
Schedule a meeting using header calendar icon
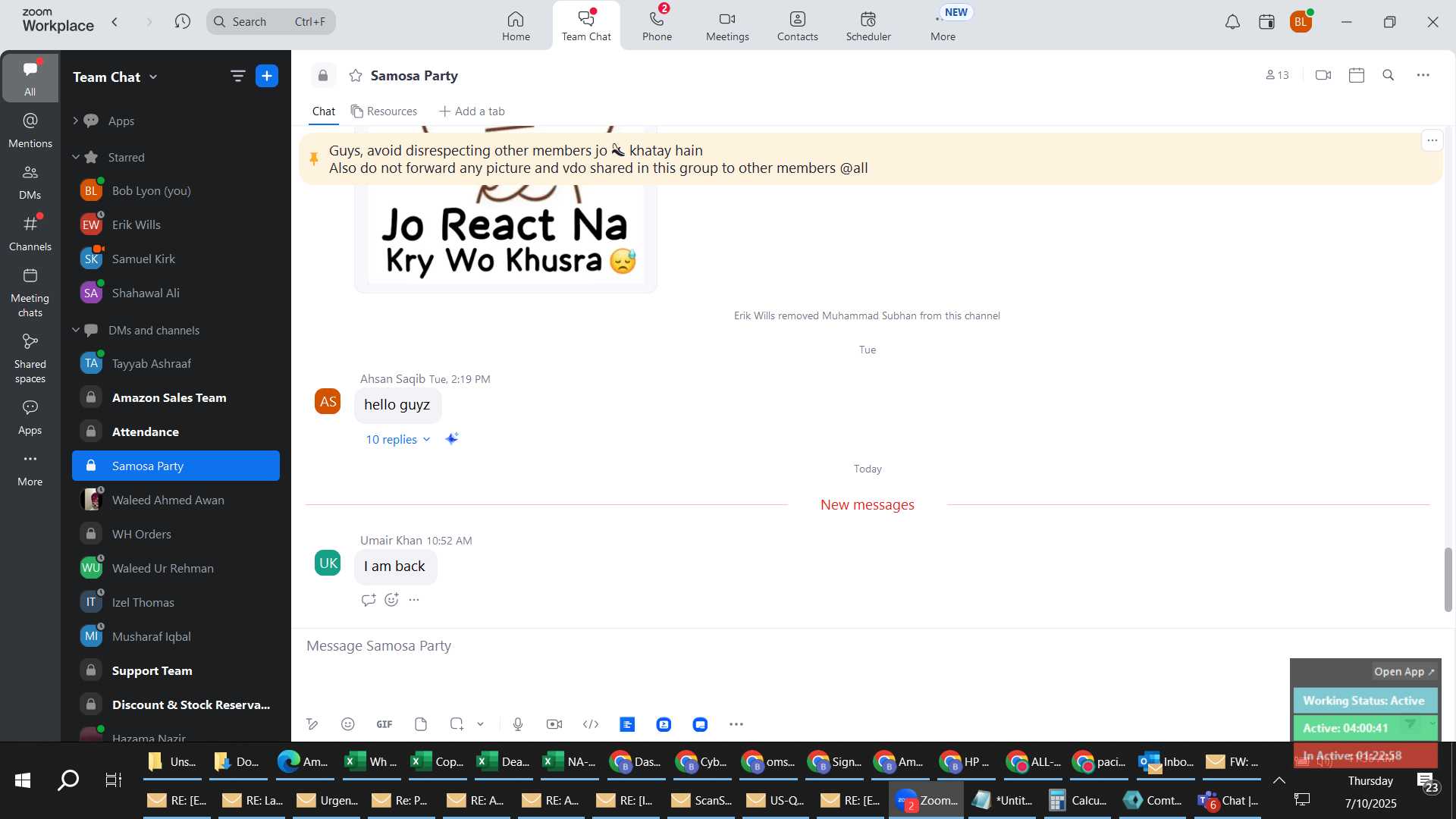(1357, 75)
